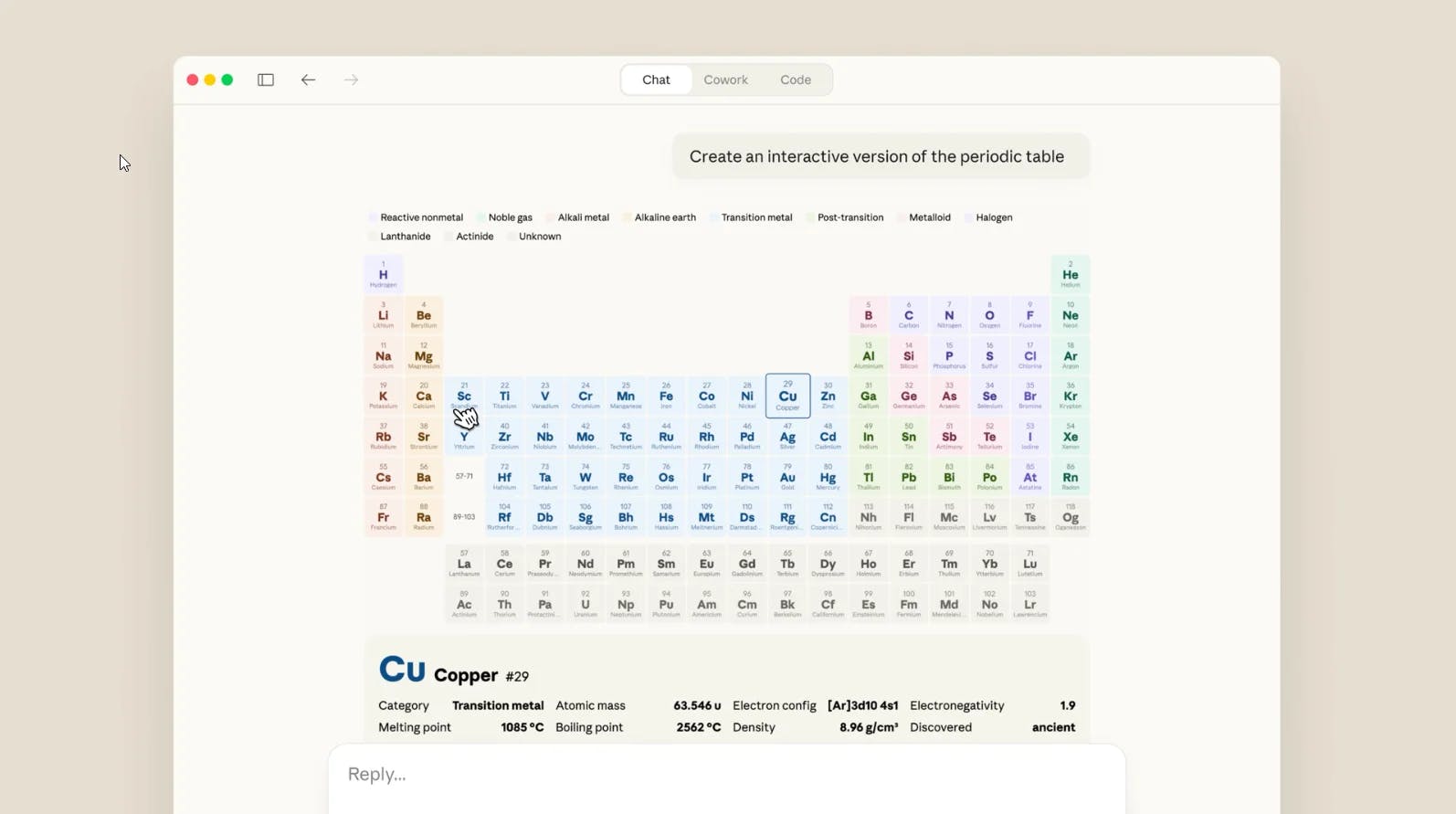Select the Helium element tile
The height and width of the screenshot is (814, 1456).
point(1070,273)
